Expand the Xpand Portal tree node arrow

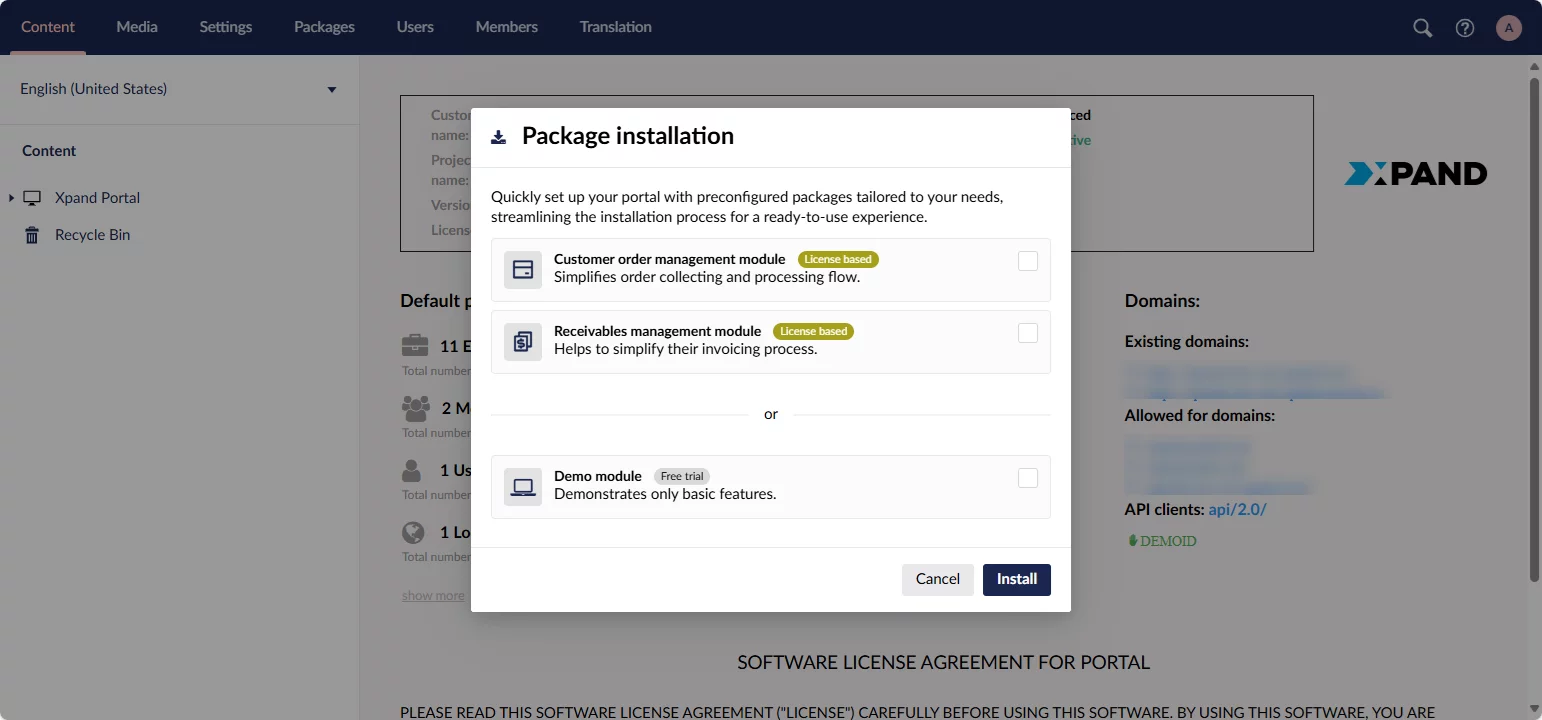[11, 198]
